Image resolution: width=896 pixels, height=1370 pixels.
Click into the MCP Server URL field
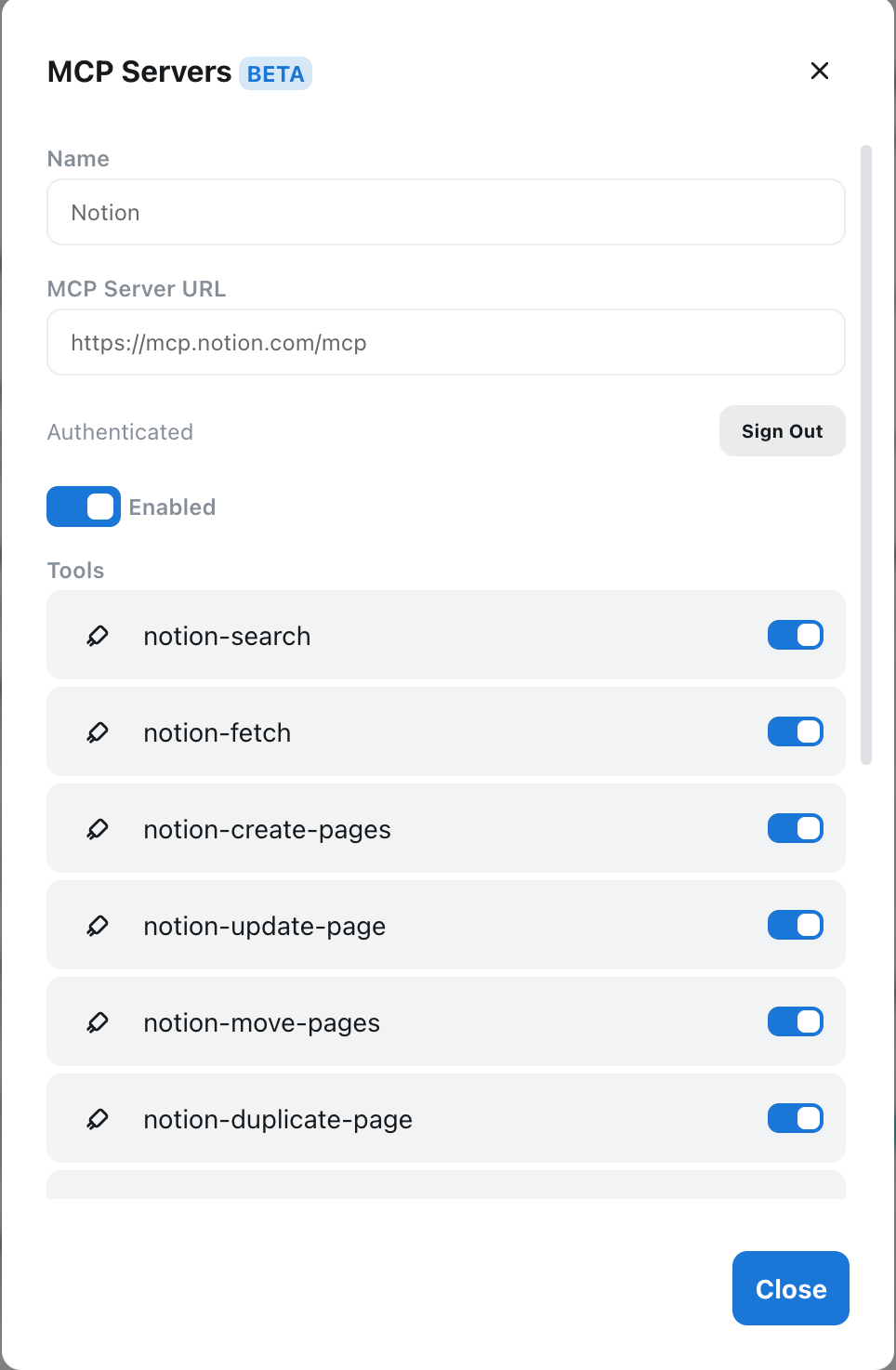point(446,342)
